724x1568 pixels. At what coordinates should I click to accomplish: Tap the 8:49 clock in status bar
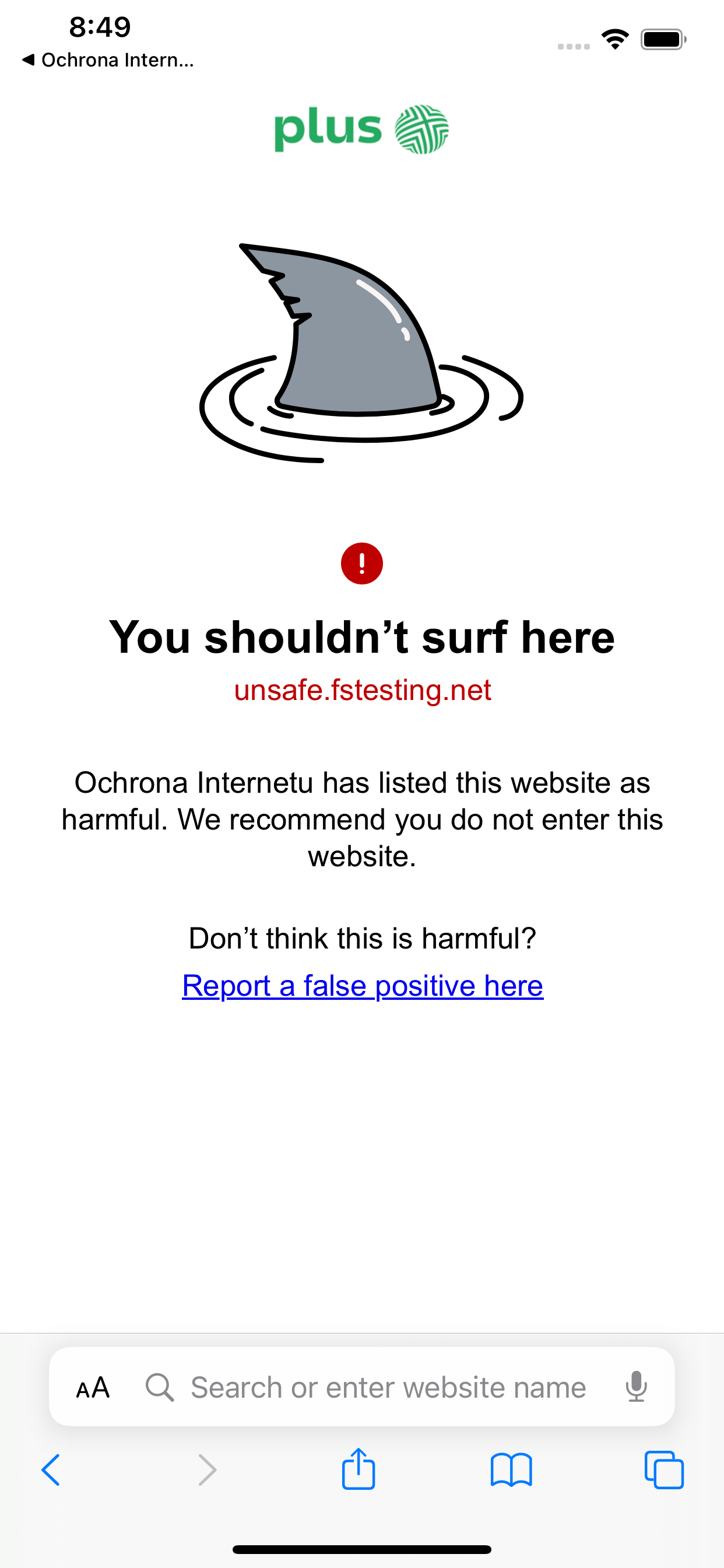coord(100,27)
